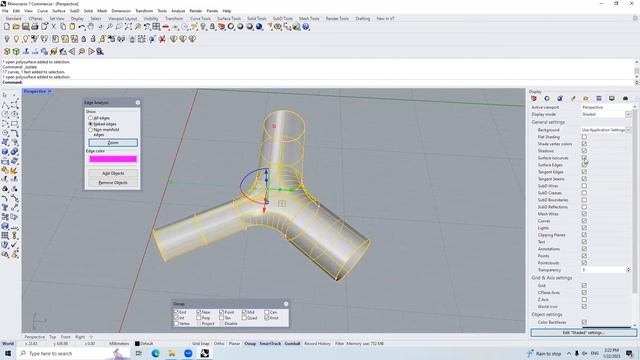
Task: Click the Undo arrow icon
Action: tap(82, 27)
